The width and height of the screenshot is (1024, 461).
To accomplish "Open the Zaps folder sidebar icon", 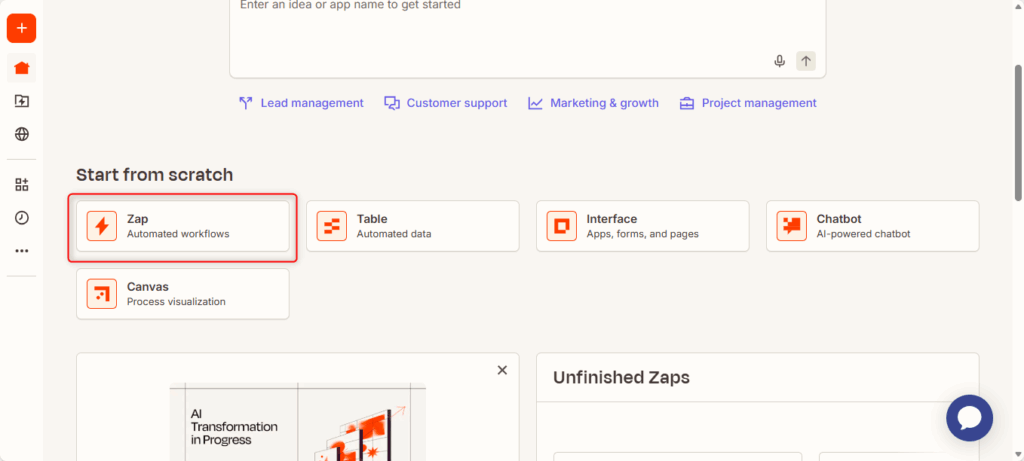I will coord(21,101).
